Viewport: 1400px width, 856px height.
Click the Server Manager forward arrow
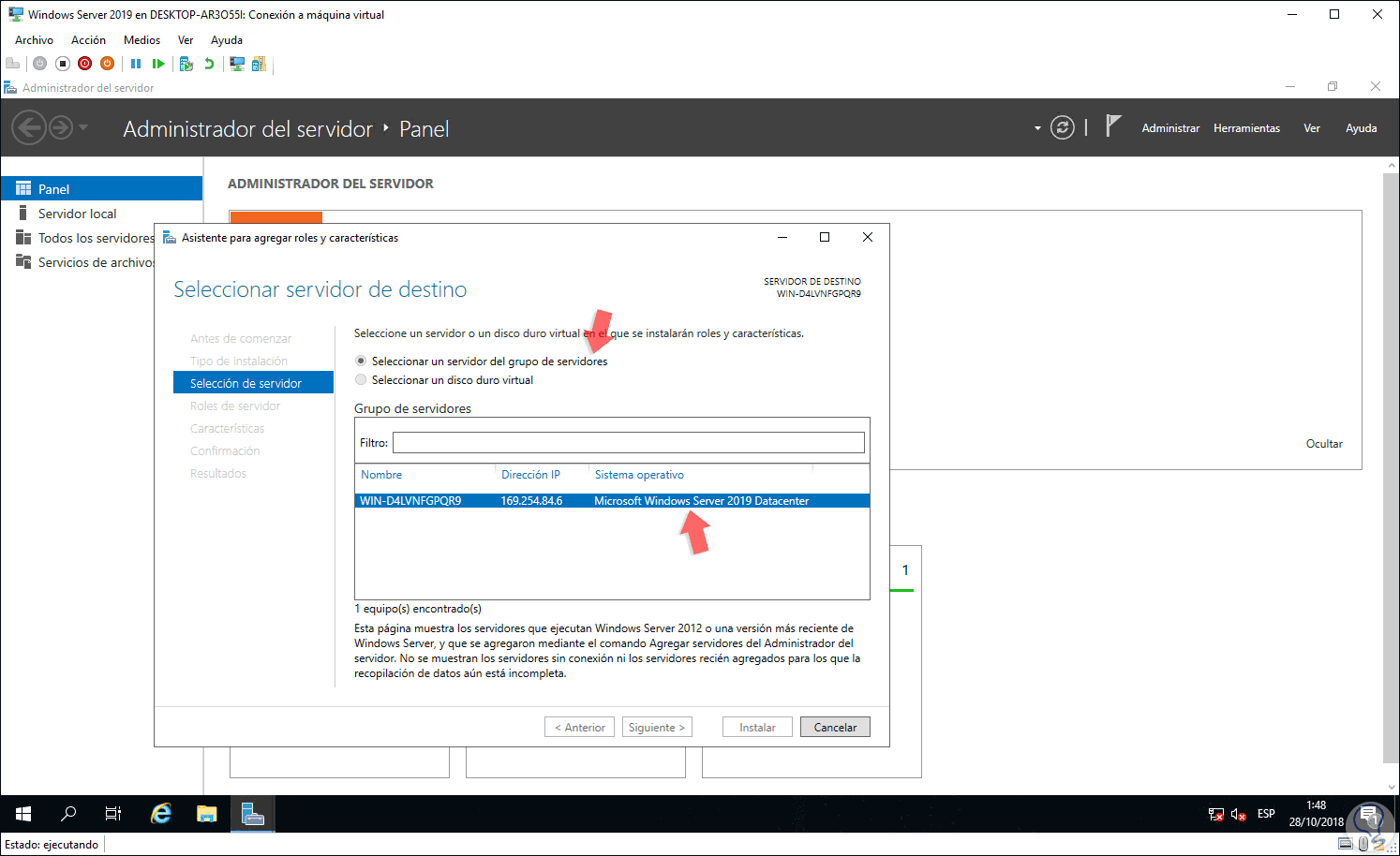point(61,127)
